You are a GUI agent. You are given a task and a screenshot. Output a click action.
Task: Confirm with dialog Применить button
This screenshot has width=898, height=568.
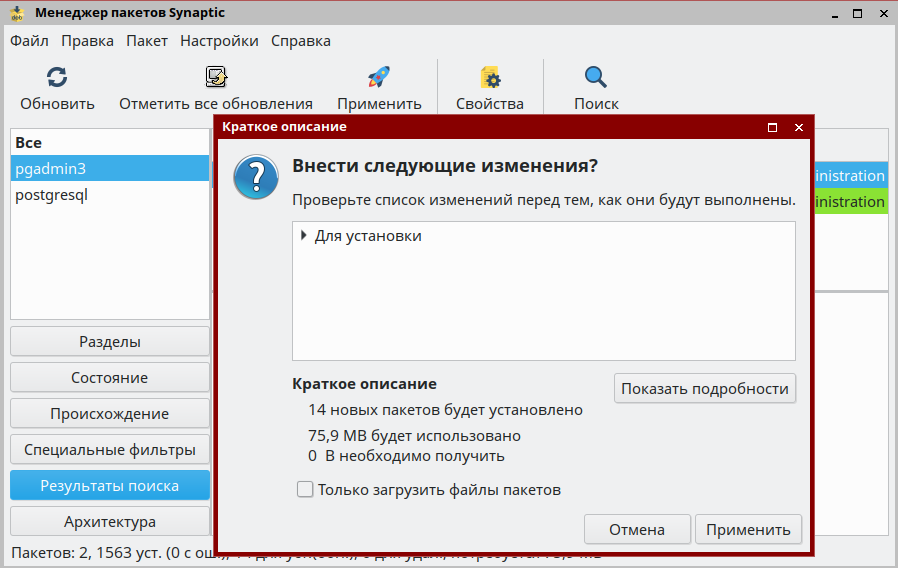(x=748, y=530)
